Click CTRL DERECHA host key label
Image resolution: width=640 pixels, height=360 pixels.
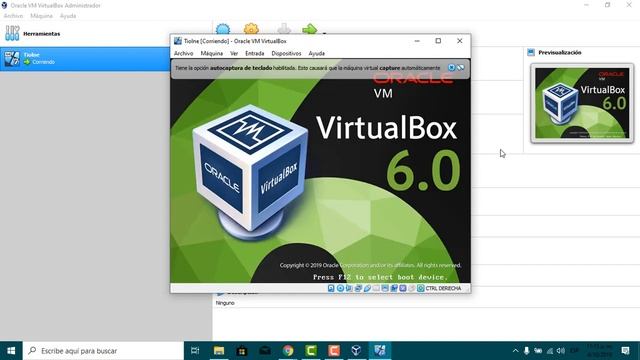(443, 289)
